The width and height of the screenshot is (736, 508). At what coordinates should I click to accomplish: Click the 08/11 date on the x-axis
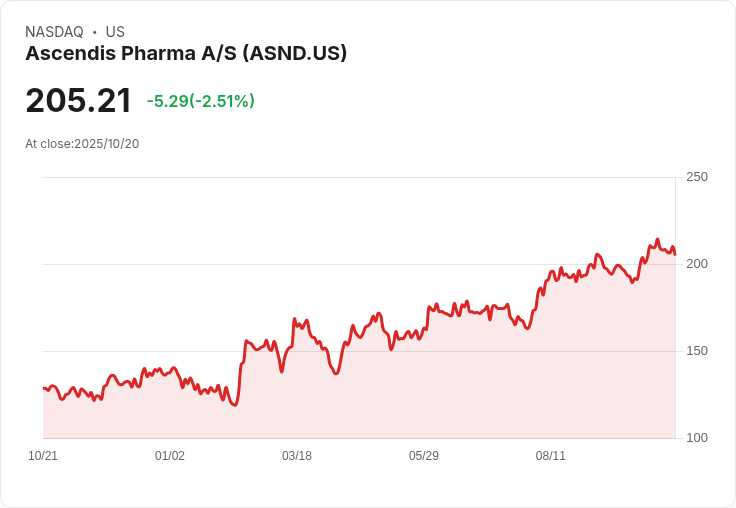pyautogui.click(x=551, y=456)
